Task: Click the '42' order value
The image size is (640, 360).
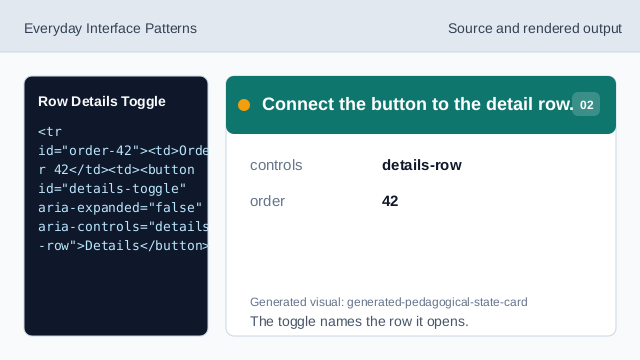Action: pos(390,201)
